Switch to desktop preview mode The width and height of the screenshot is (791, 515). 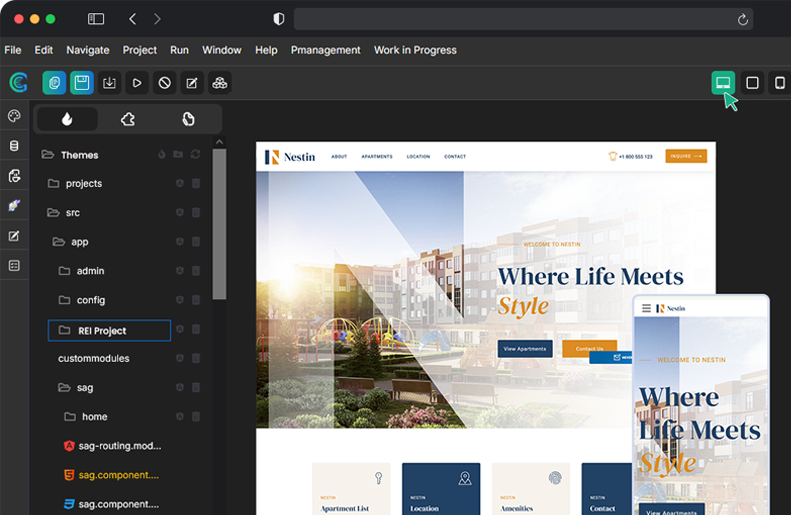point(723,83)
